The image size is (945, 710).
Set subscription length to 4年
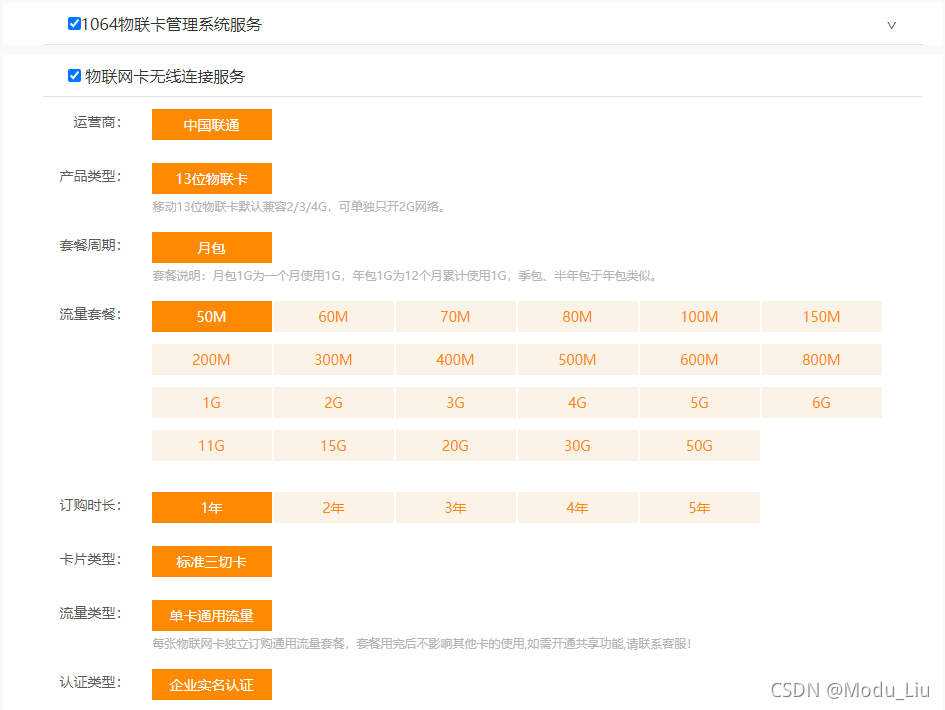click(577, 507)
